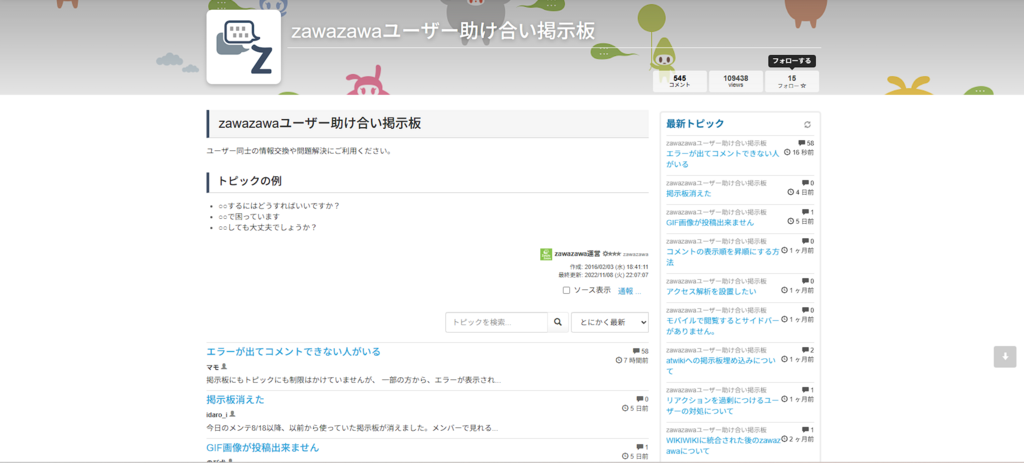Open main topic エラーが出てコメントできない人がいる

click(293, 351)
